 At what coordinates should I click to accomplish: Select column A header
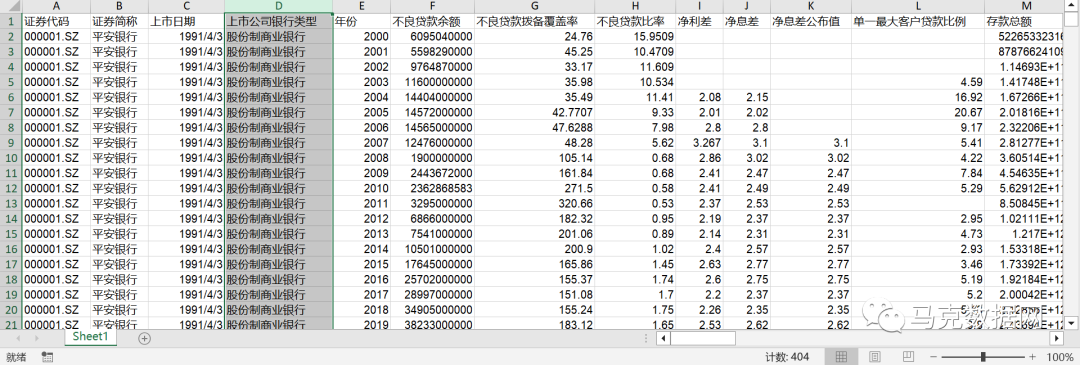56,6
